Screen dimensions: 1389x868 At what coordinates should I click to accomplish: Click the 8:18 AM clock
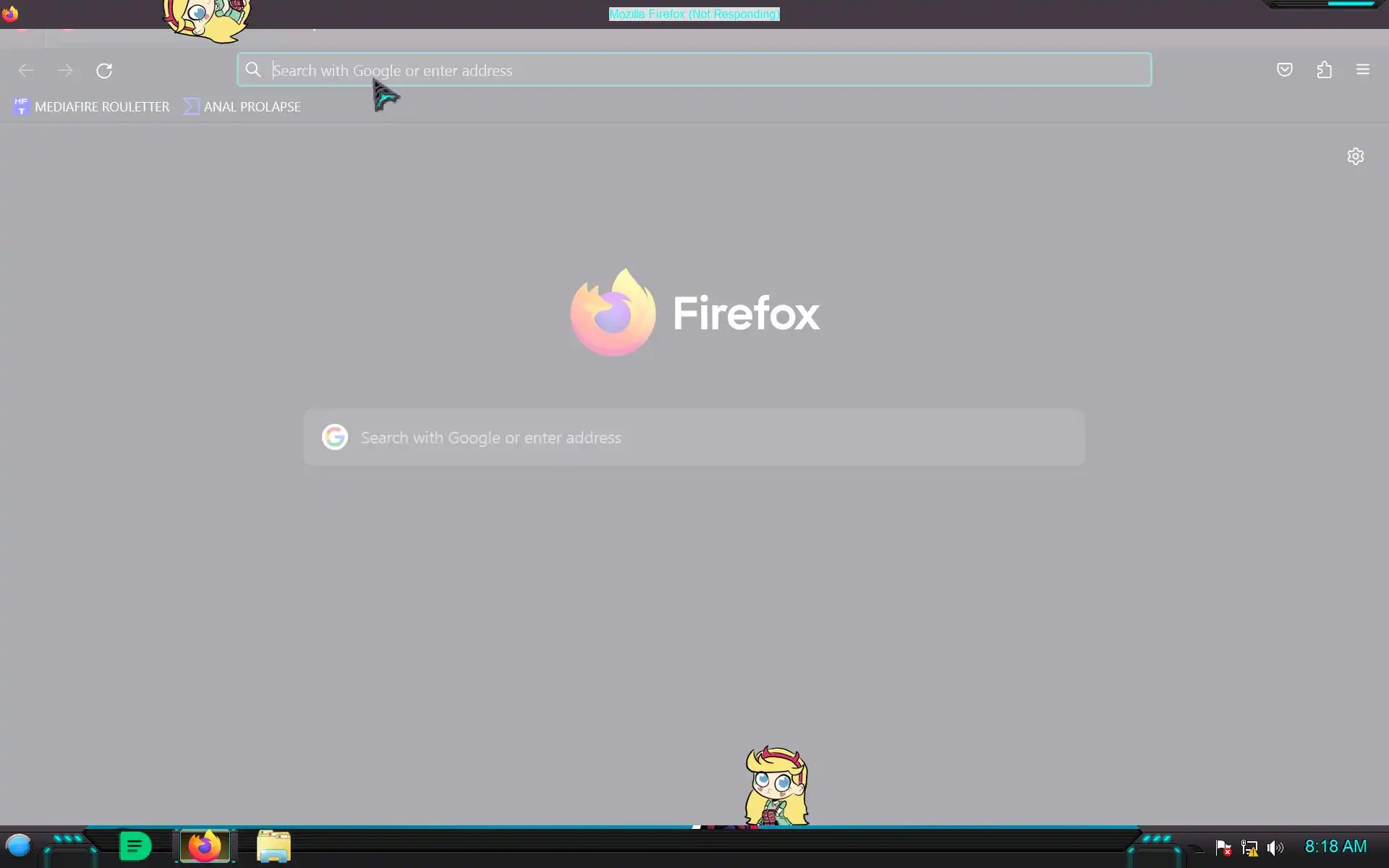(x=1335, y=846)
